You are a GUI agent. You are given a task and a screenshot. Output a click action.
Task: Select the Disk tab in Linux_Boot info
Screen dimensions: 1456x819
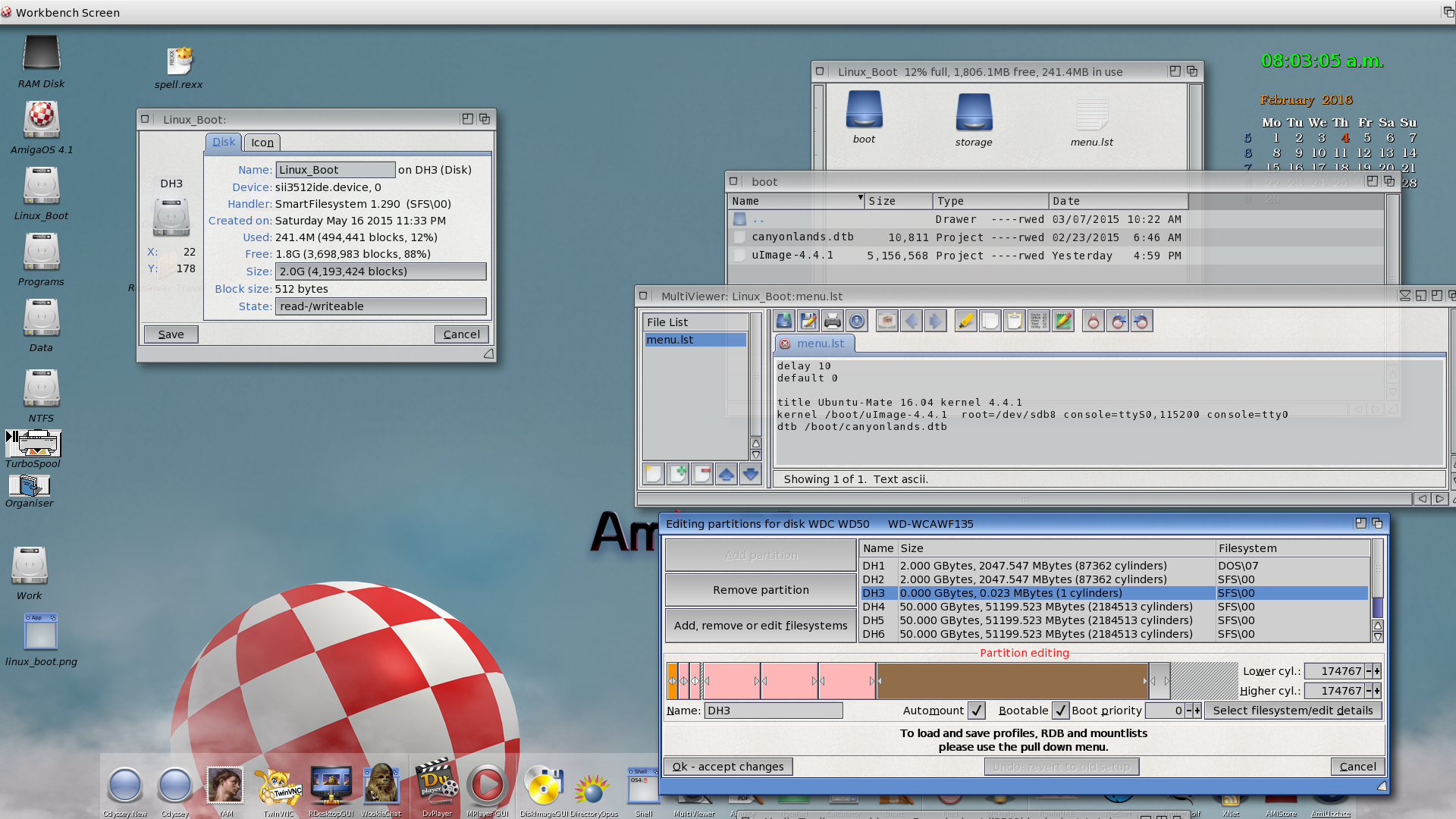pyautogui.click(x=223, y=142)
